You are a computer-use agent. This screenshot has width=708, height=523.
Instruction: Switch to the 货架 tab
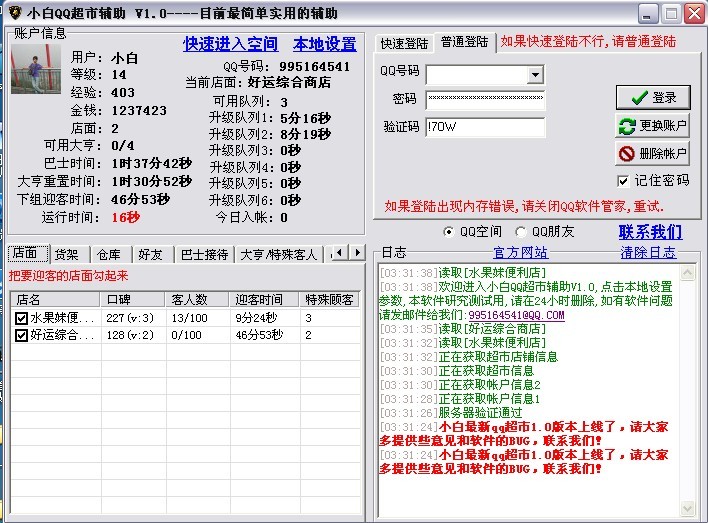pos(69,255)
